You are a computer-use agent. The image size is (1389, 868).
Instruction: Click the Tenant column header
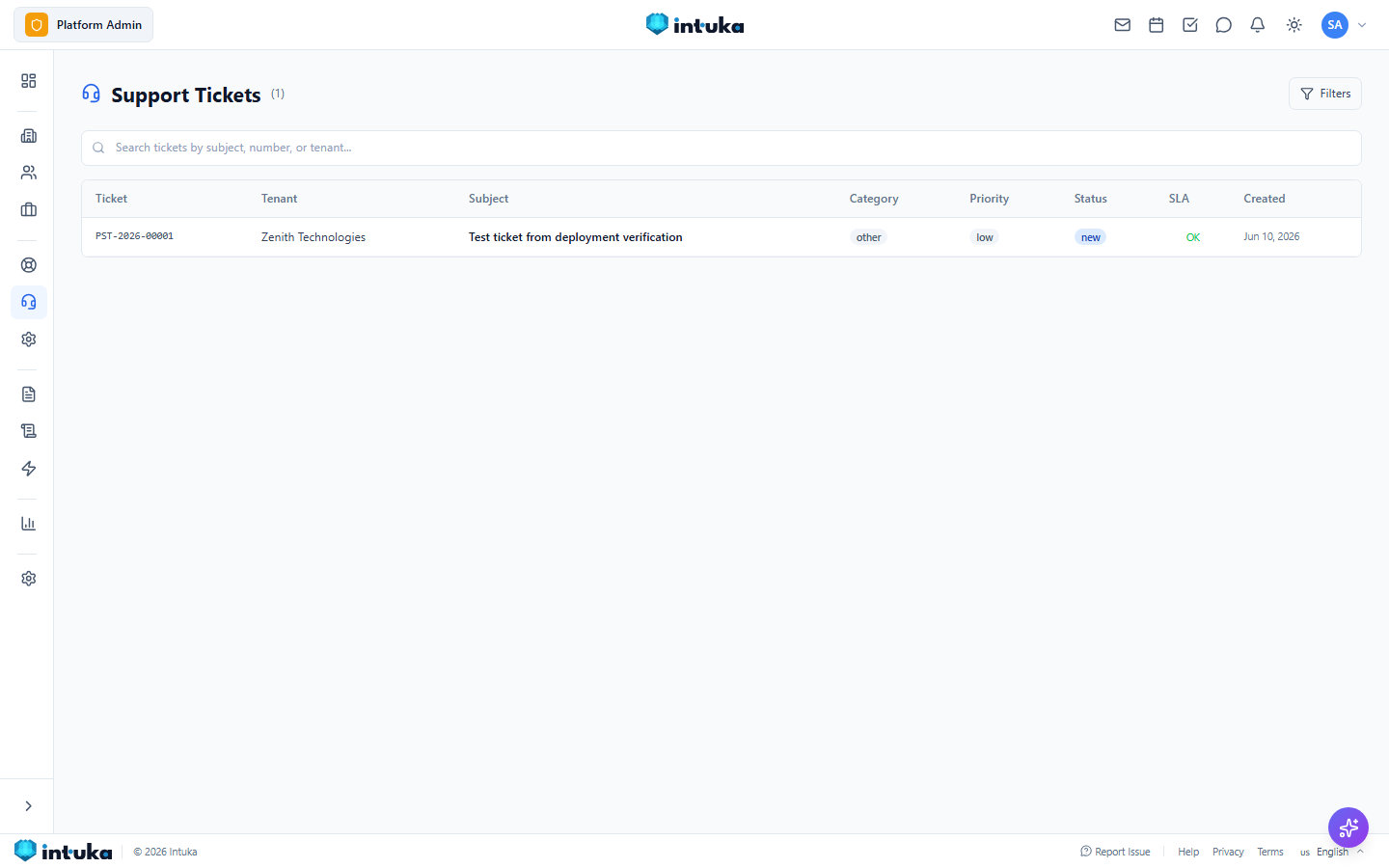[x=280, y=199]
